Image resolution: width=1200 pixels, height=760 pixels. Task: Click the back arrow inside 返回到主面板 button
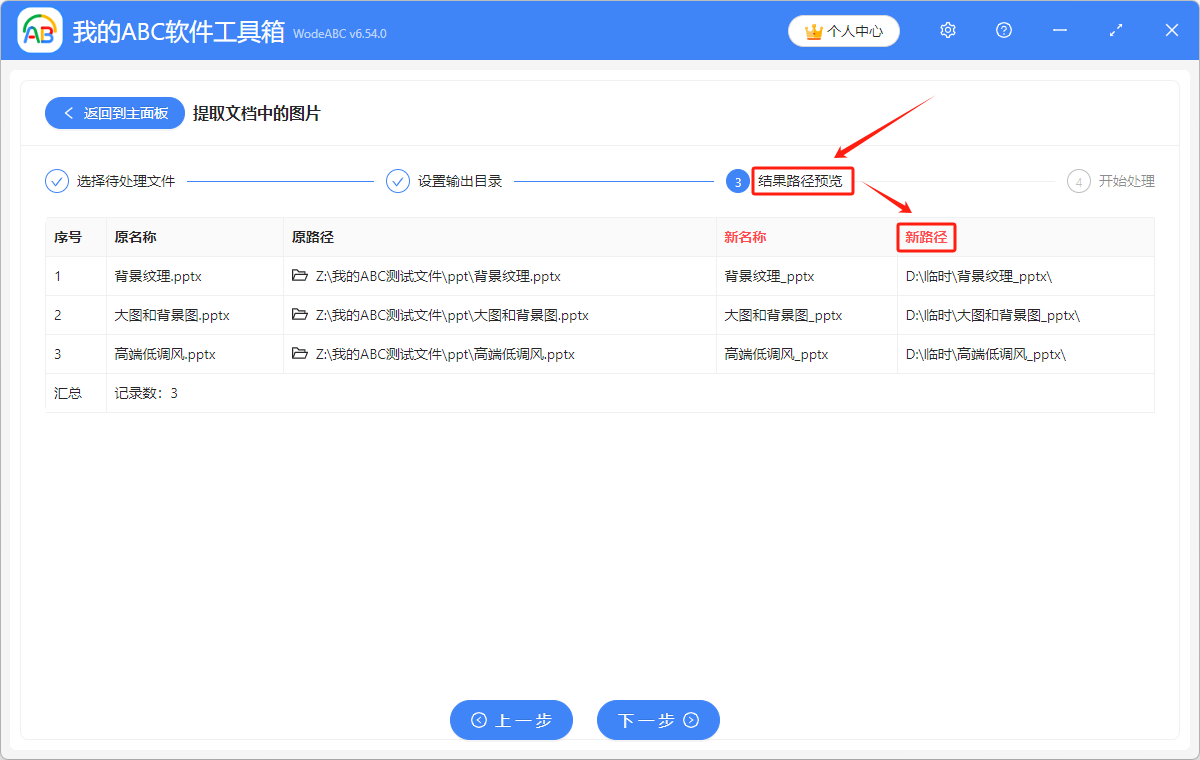tap(69, 113)
